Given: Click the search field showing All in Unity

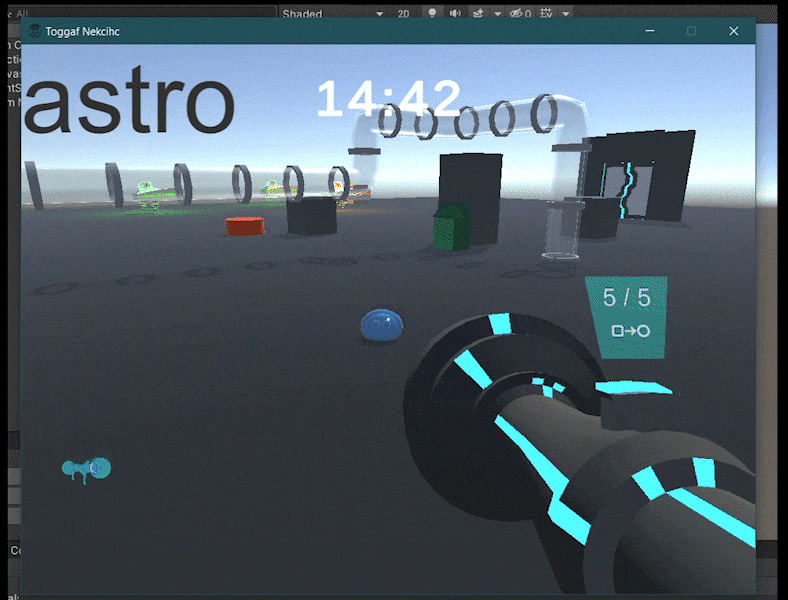Looking at the screenshot, I should 143,13.
